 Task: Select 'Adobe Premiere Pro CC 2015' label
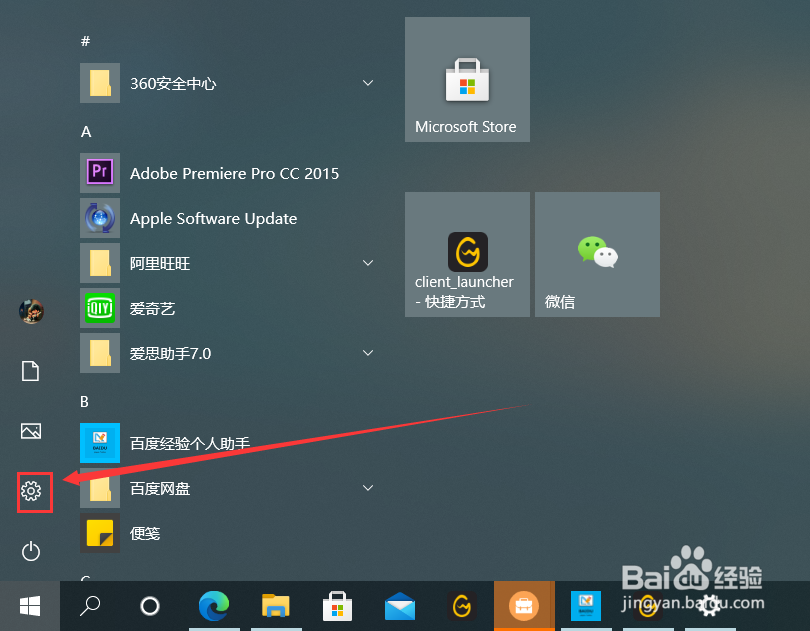coord(235,173)
